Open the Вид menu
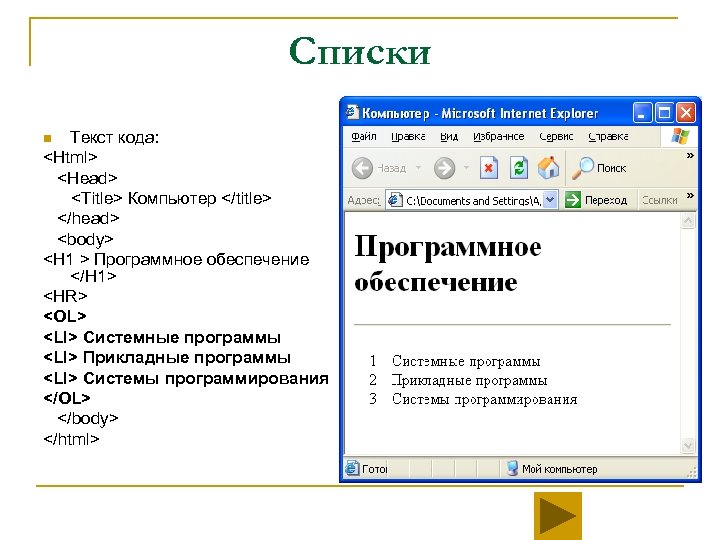This screenshot has height=540, width=720. (x=449, y=136)
